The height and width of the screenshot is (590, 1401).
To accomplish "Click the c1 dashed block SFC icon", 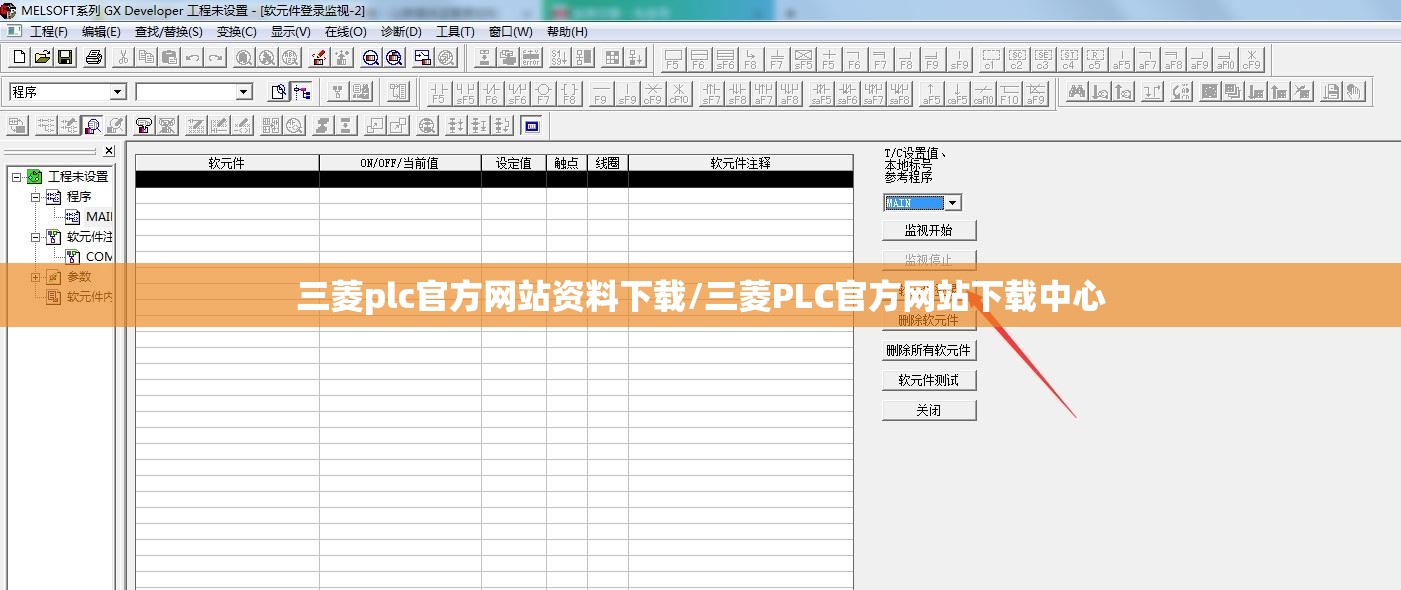I will [x=990, y=59].
